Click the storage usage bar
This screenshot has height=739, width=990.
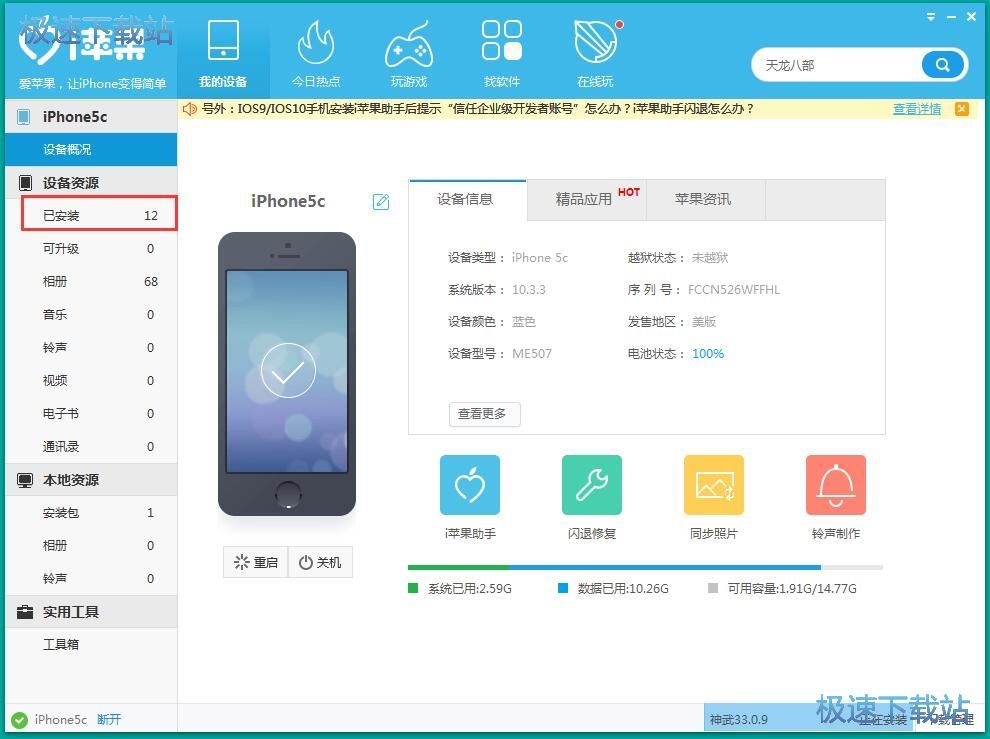click(x=645, y=567)
